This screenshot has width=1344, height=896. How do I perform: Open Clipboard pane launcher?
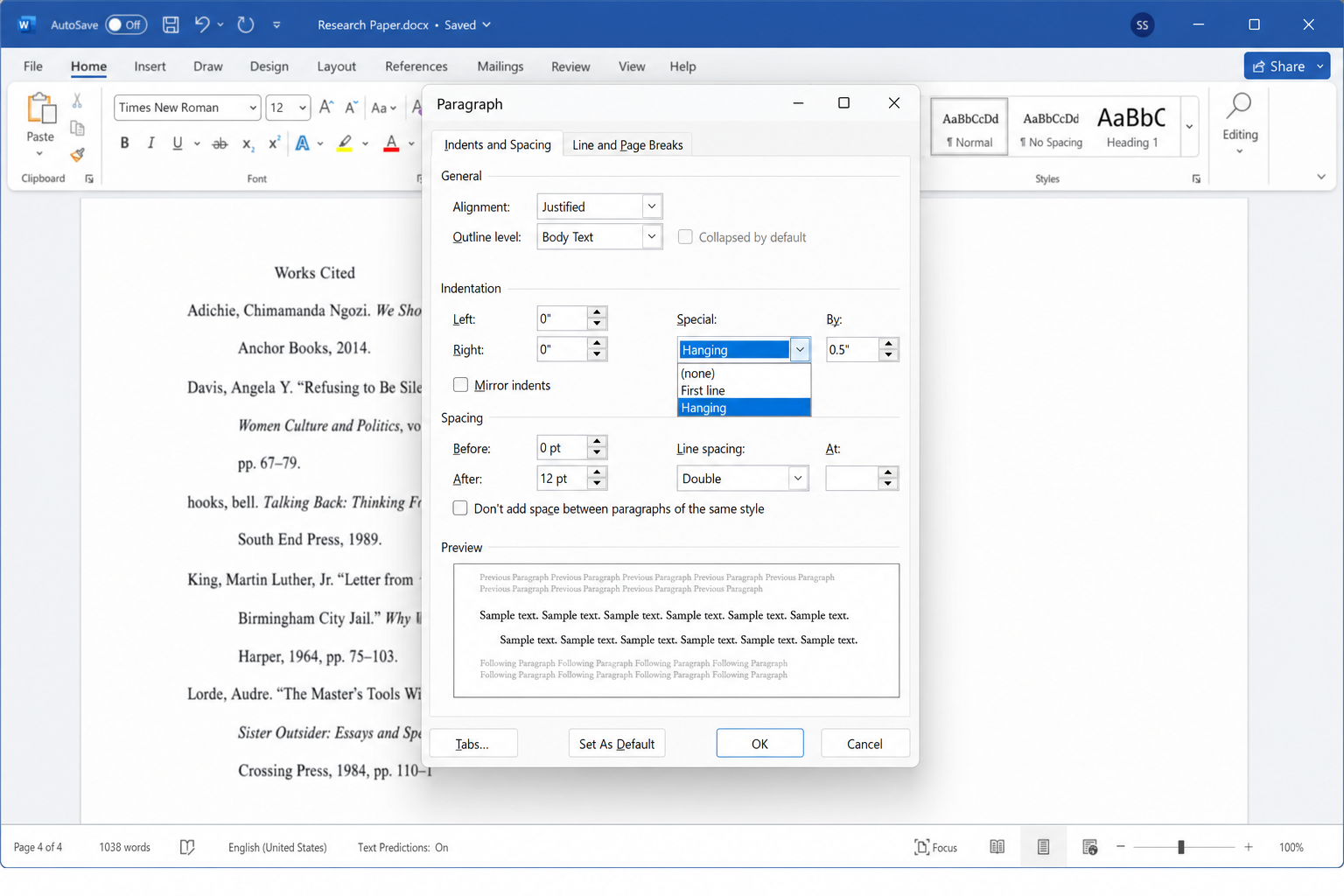[89, 178]
